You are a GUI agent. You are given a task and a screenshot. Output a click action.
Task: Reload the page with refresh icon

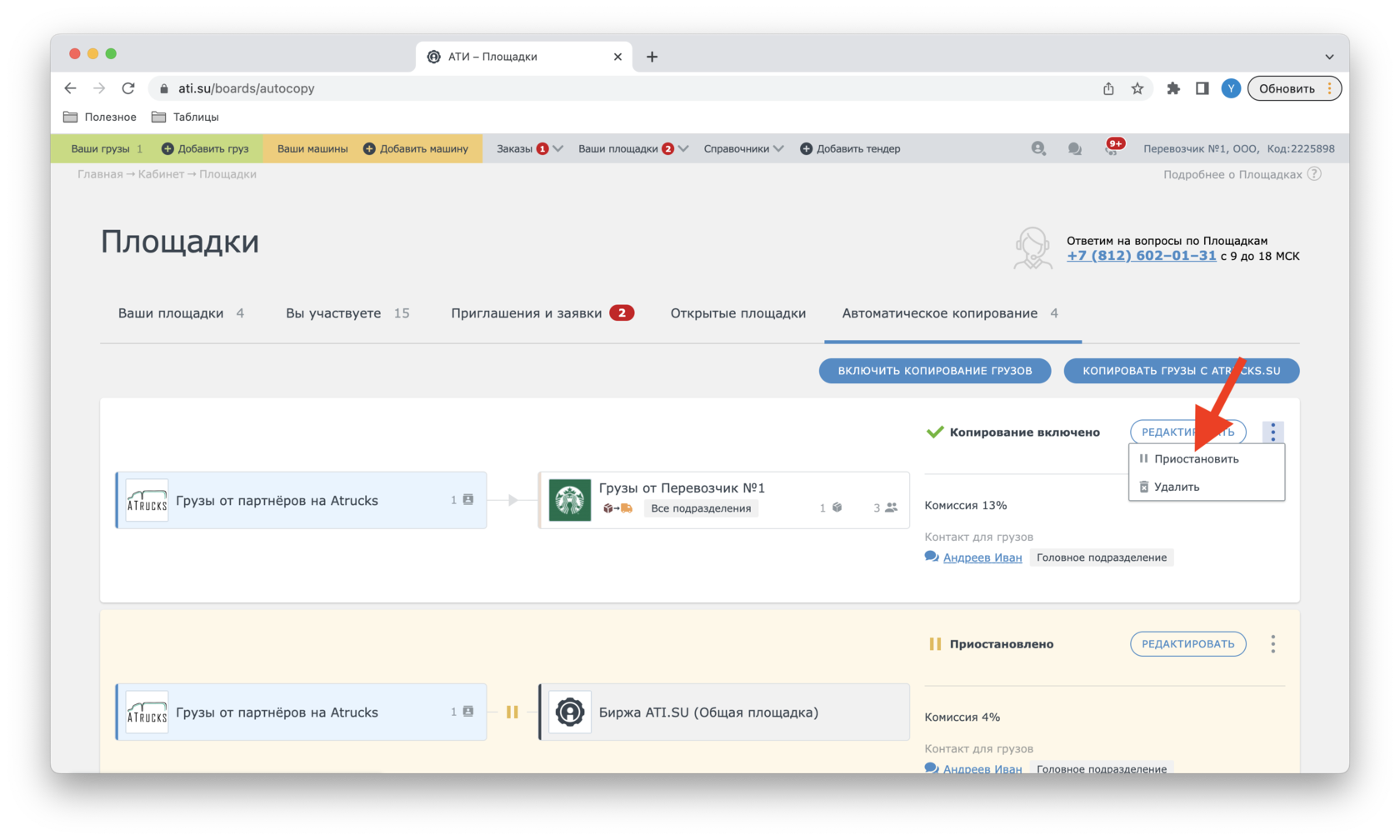(128, 88)
